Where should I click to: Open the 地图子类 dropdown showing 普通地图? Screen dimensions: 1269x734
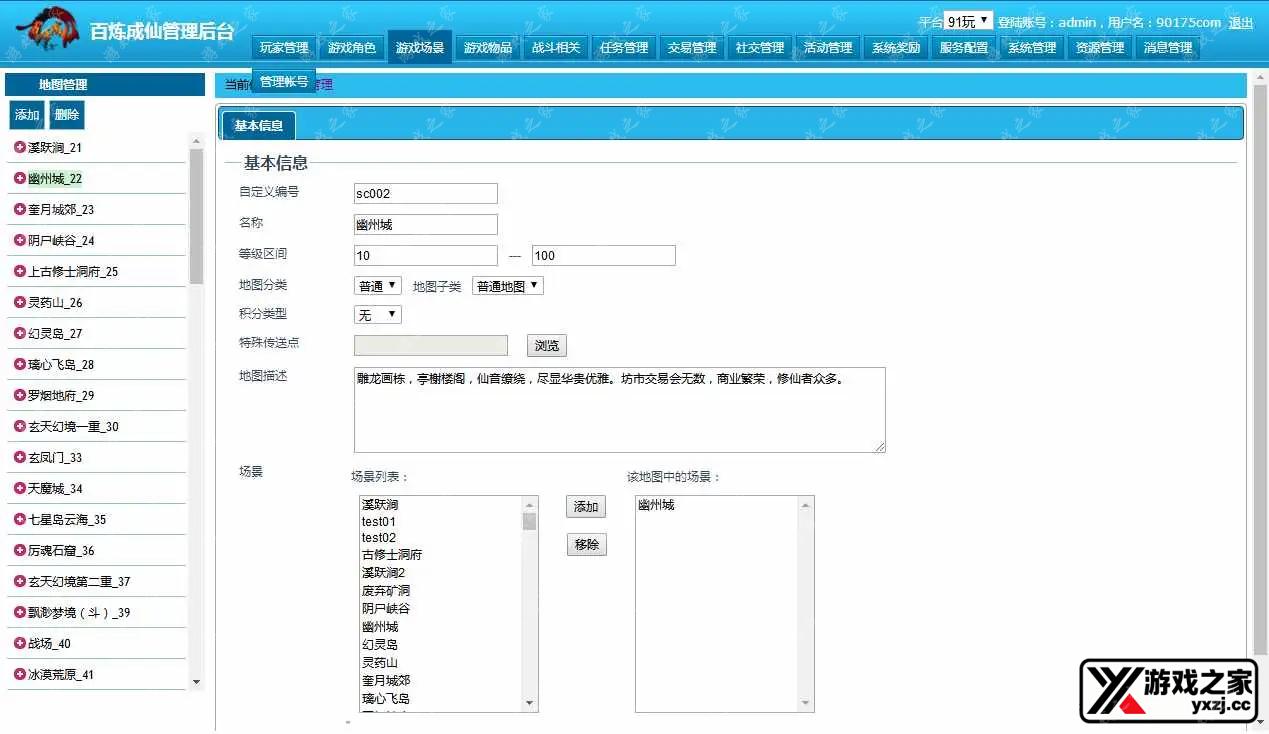[x=508, y=285]
